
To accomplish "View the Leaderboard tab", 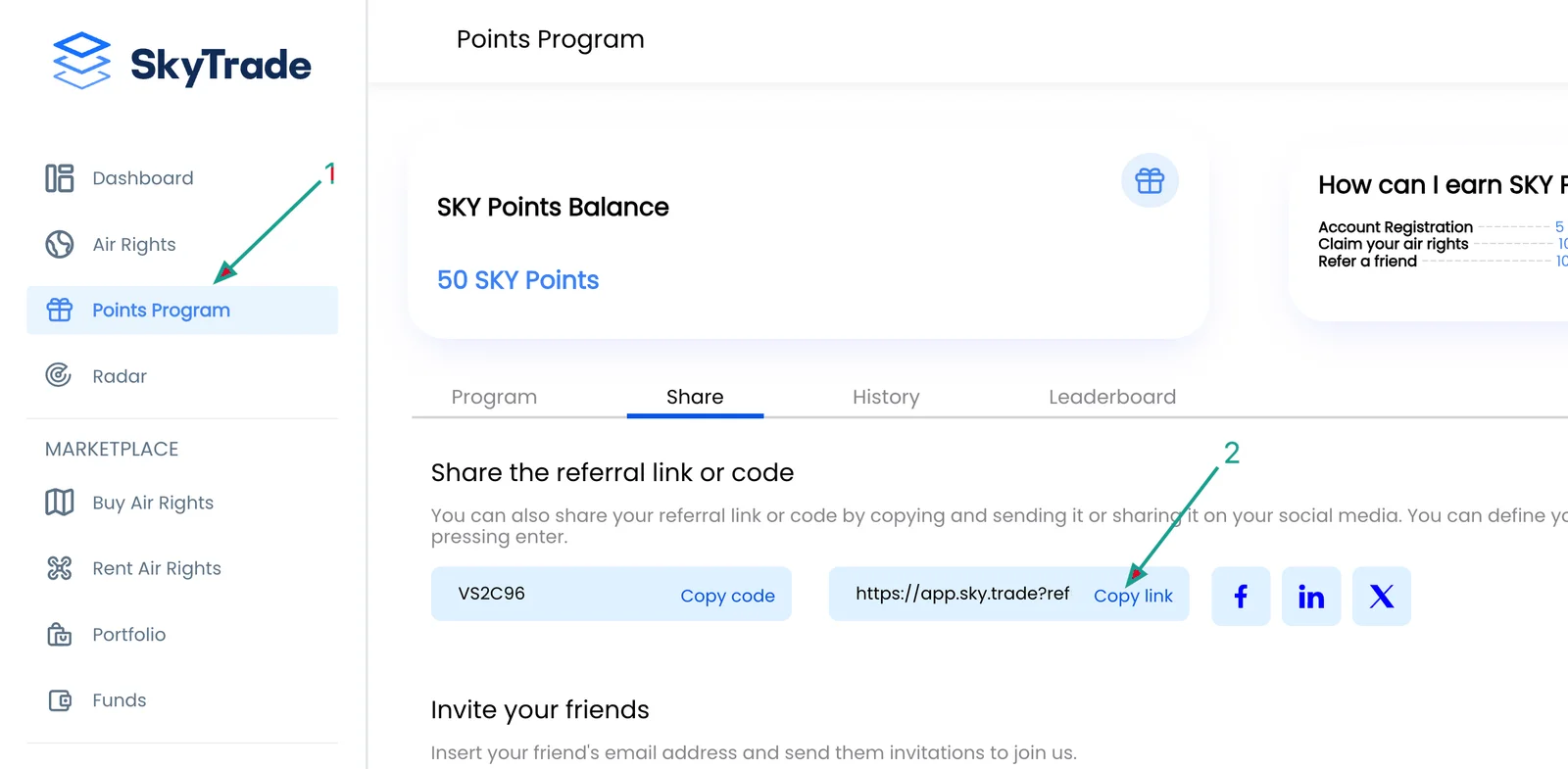I will click(1112, 397).
